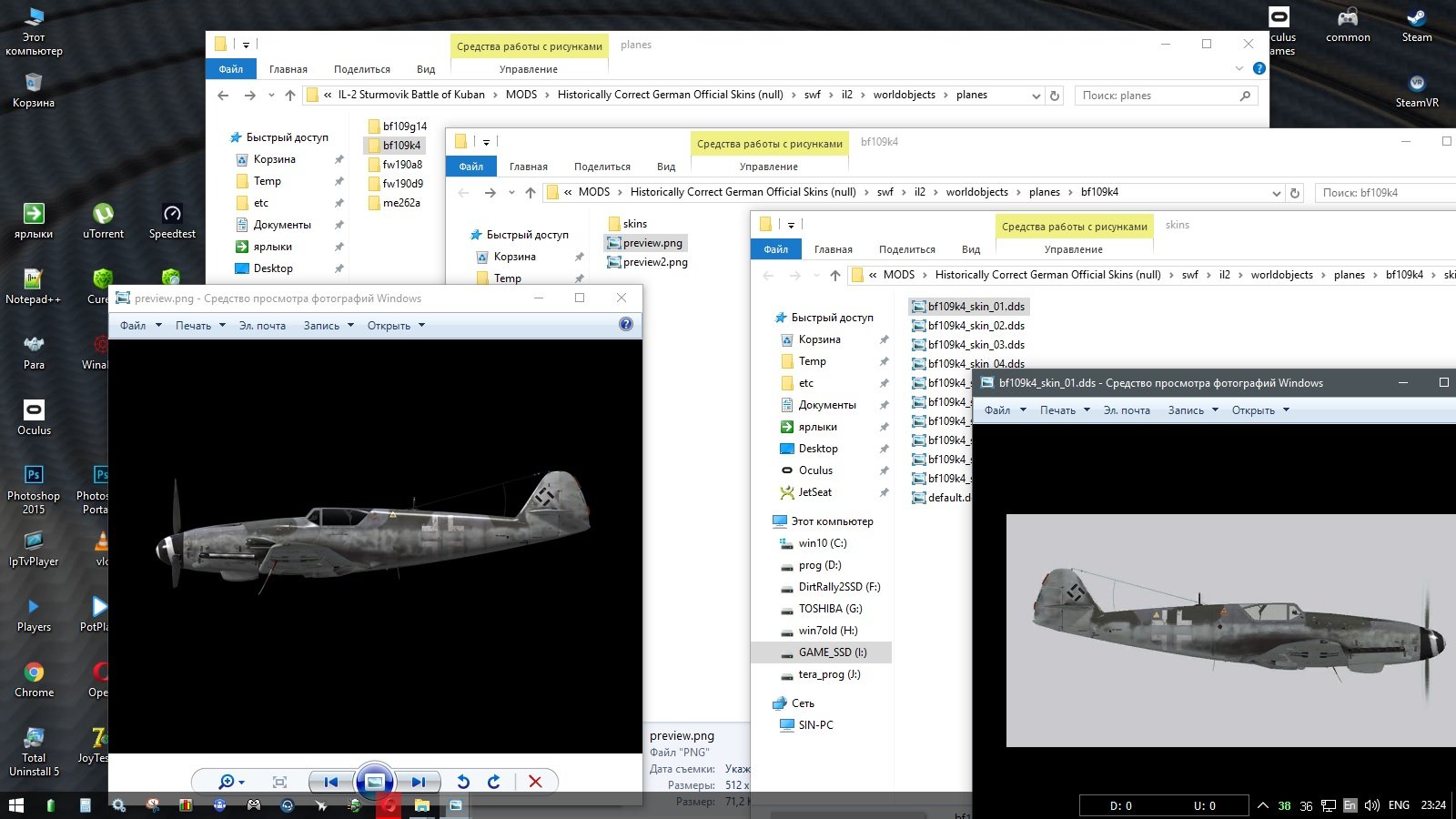
Task: Rotate the preview image counterclockwise
Action: pyautogui.click(x=462, y=782)
